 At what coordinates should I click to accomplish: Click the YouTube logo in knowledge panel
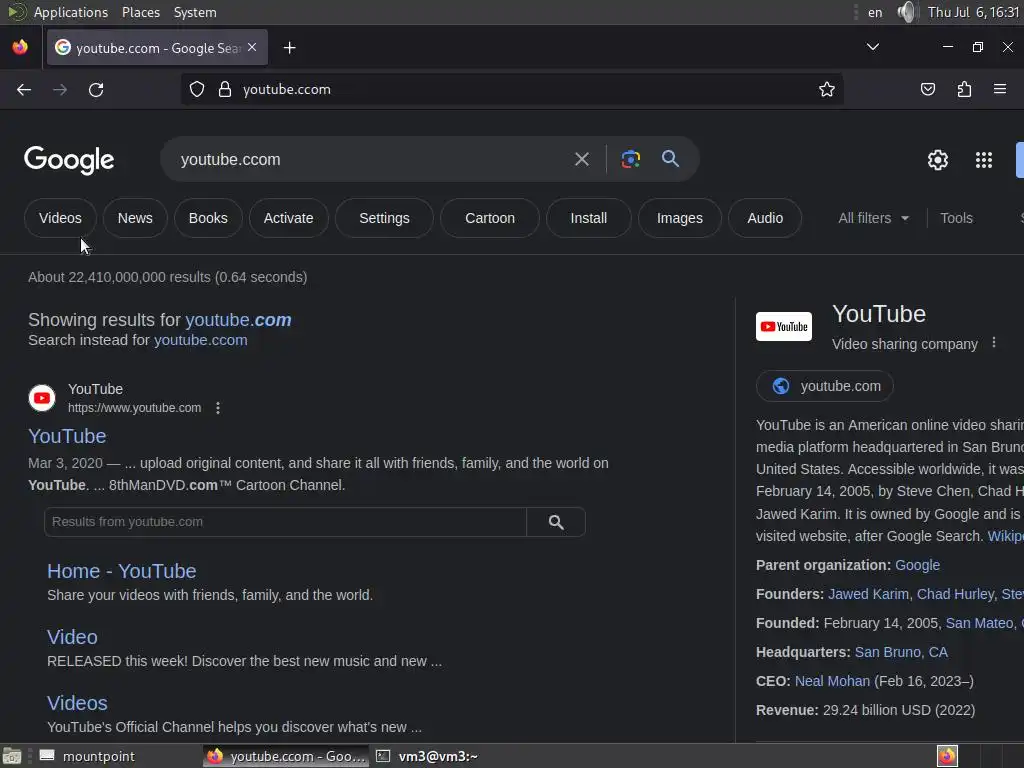point(784,327)
